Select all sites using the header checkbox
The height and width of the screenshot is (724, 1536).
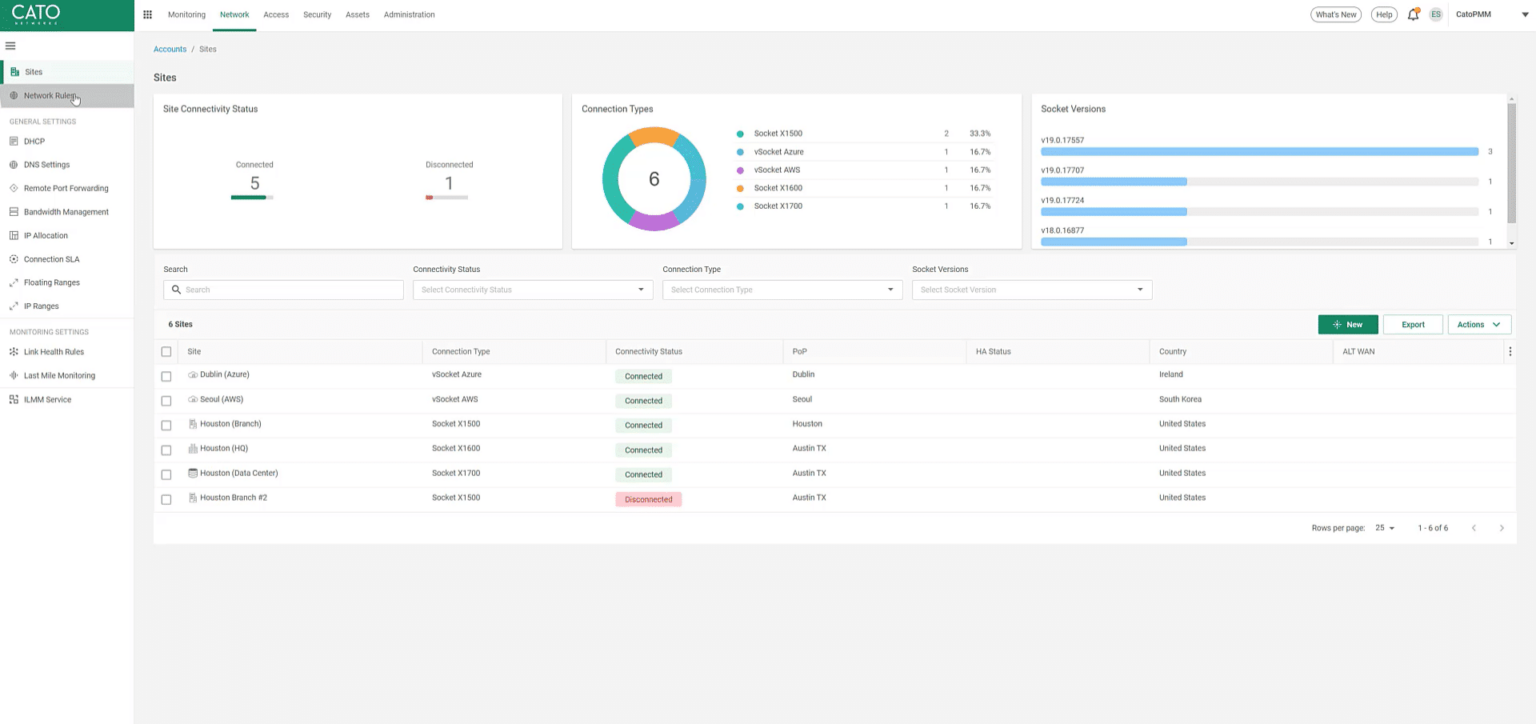(x=166, y=351)
